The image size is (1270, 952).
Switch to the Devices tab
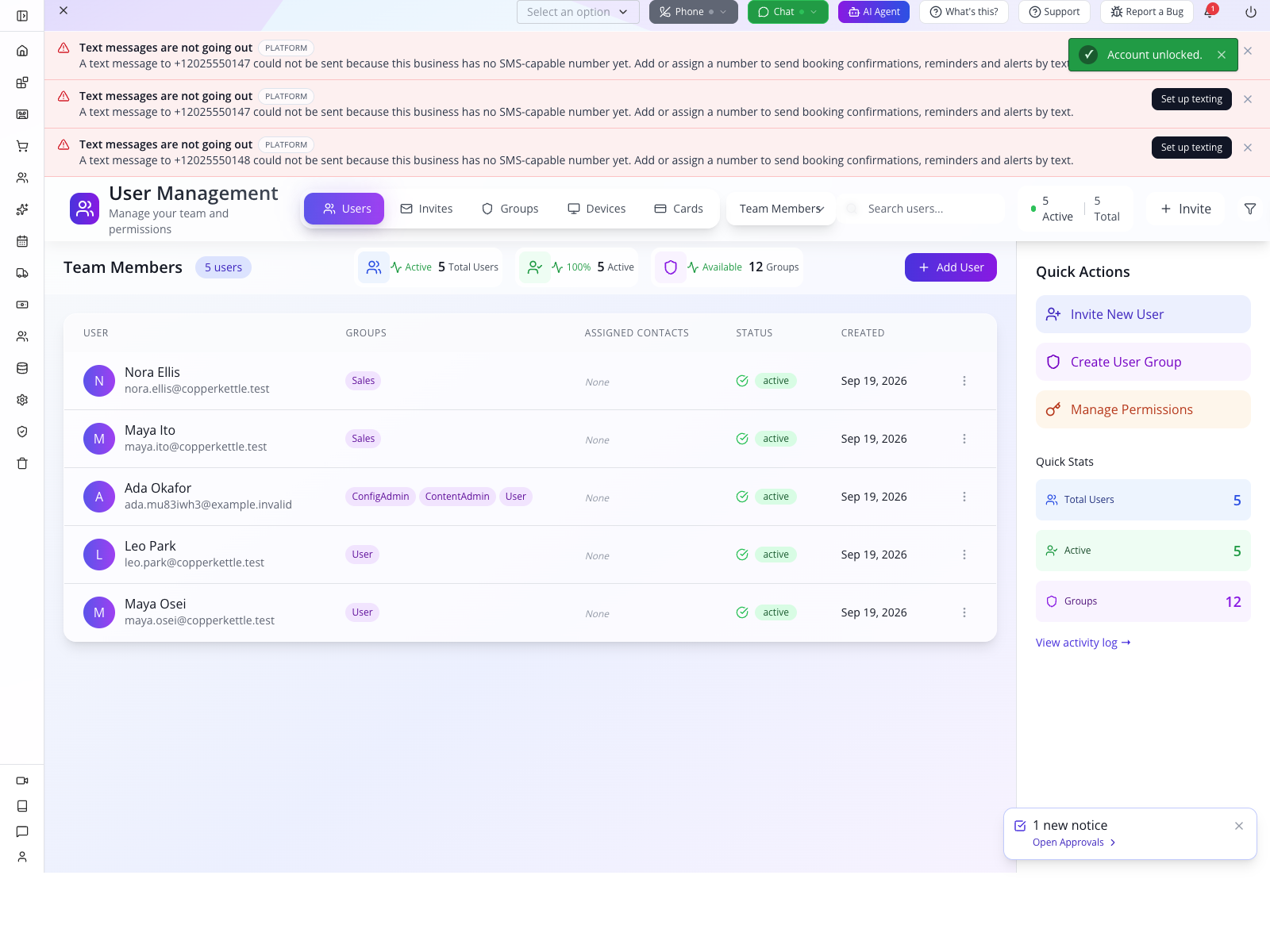click(x=597, y=209)
